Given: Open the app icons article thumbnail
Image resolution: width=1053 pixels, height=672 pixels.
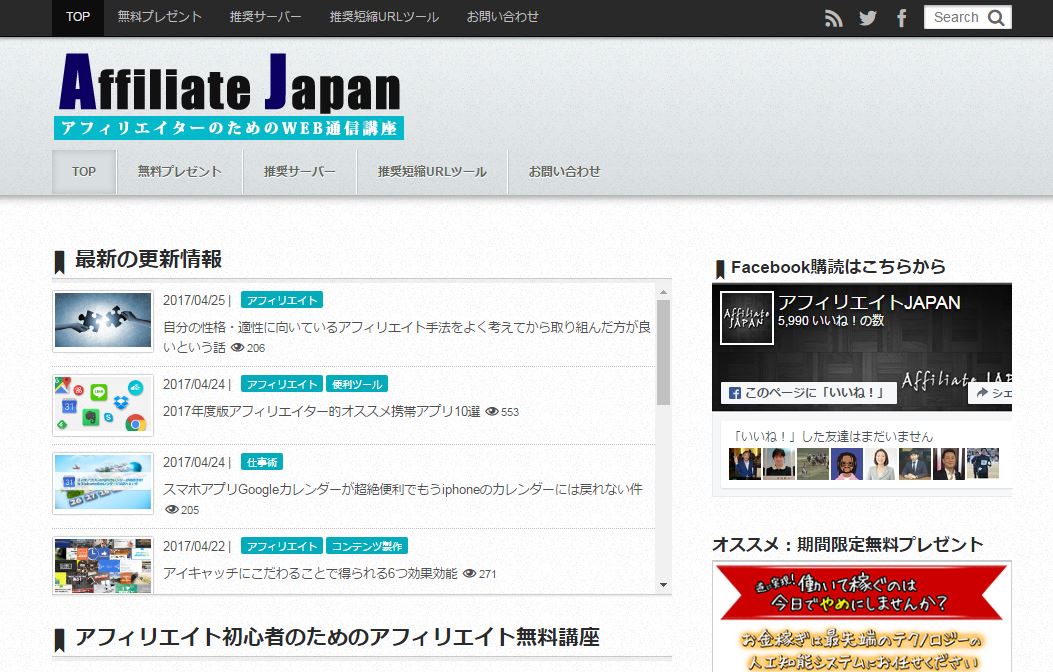Looking at the screenshot, I should [103, 405].
